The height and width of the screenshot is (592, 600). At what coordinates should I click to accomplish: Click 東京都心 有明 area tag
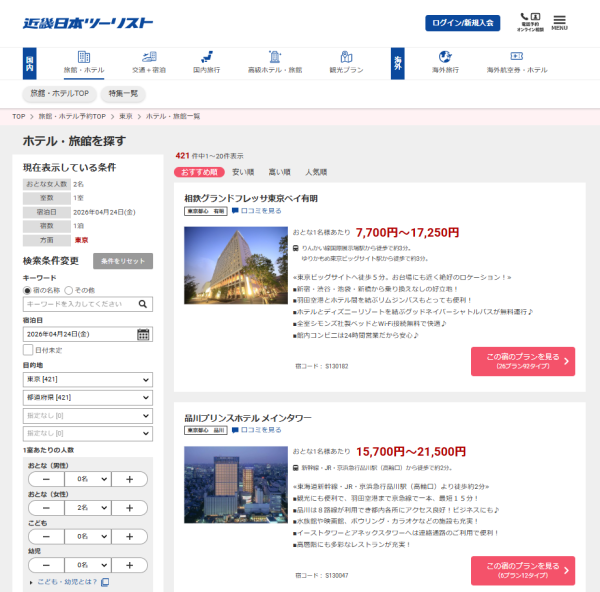coord(206,211)
